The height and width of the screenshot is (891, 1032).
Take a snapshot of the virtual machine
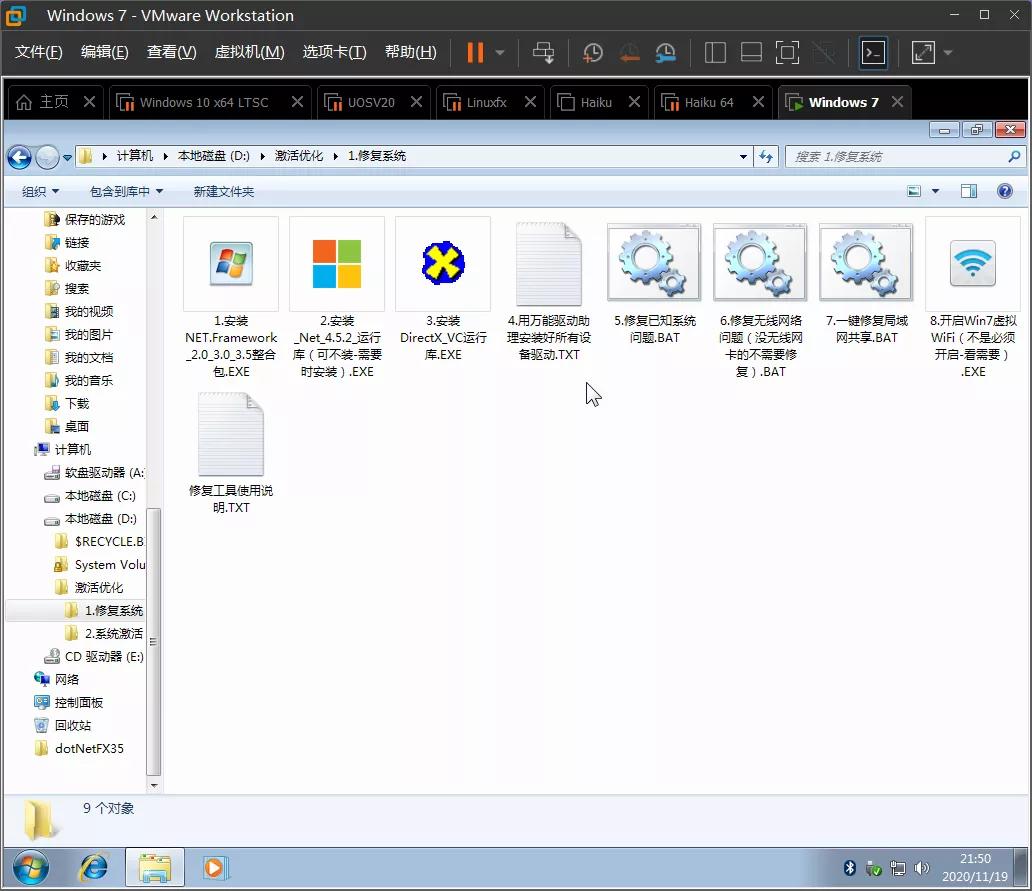pos(592,52)
